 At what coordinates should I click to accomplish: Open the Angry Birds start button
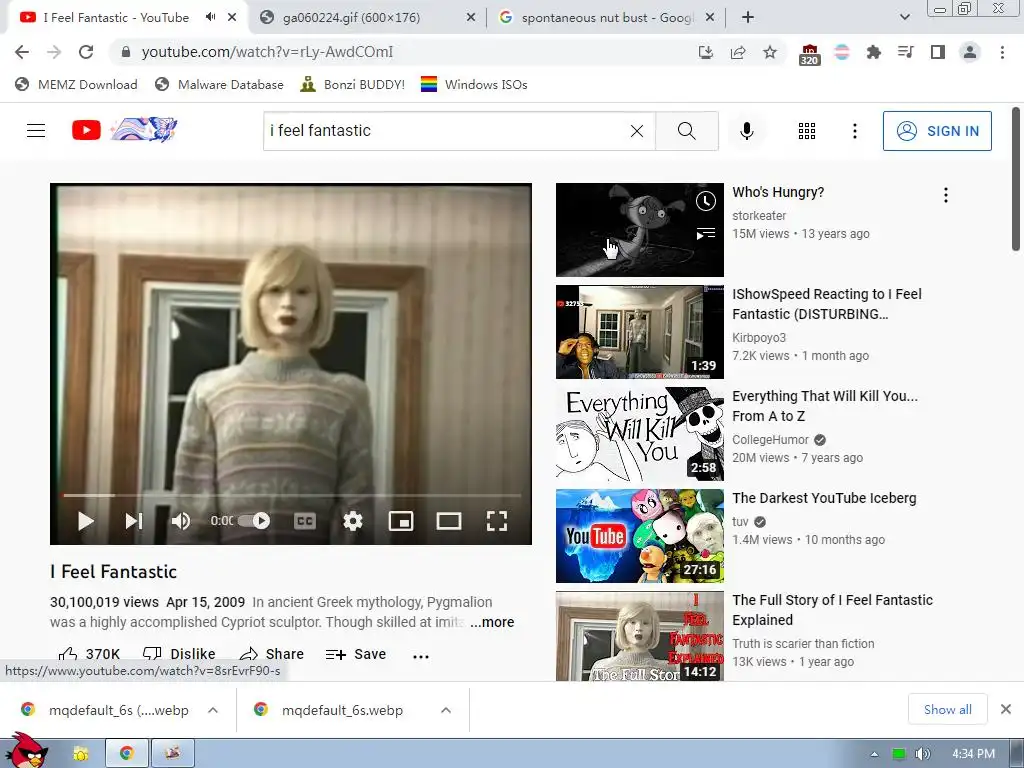26,751
